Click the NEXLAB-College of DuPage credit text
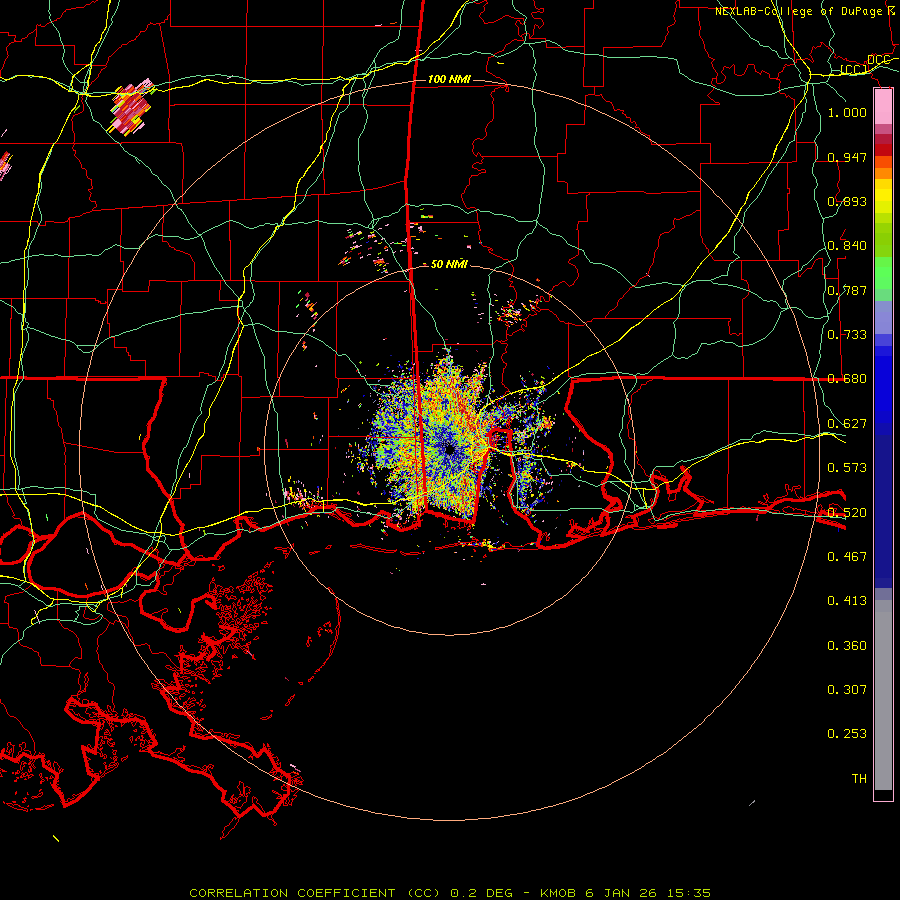This screenshot has width=900, height=900. (798, 11)
